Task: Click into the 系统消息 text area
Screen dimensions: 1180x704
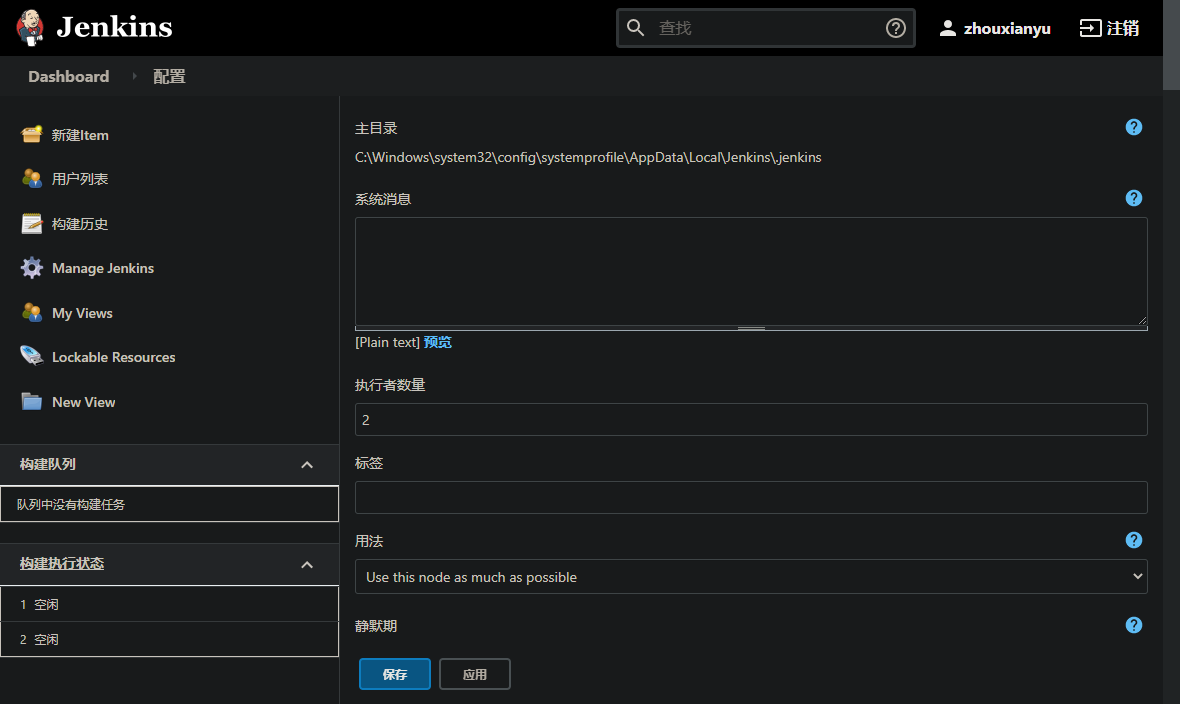Action: 751,272
